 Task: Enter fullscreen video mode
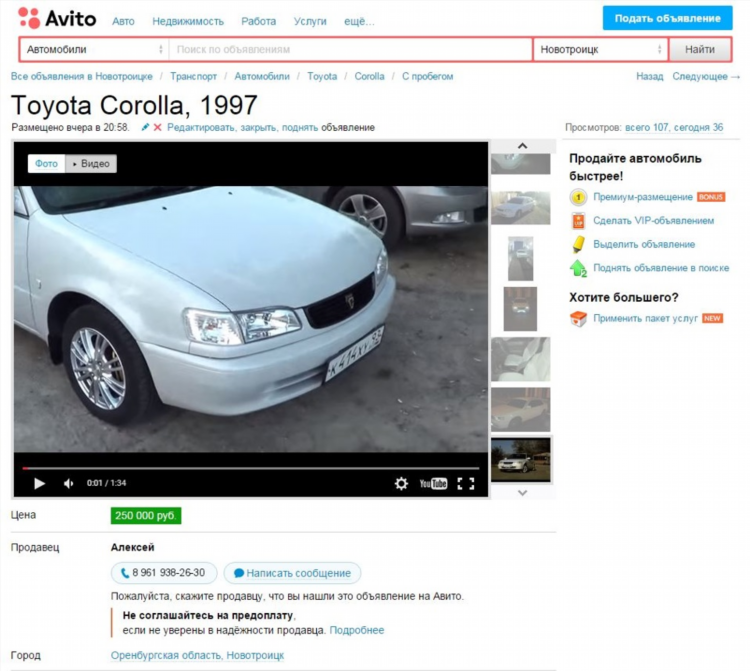[465, 484]
